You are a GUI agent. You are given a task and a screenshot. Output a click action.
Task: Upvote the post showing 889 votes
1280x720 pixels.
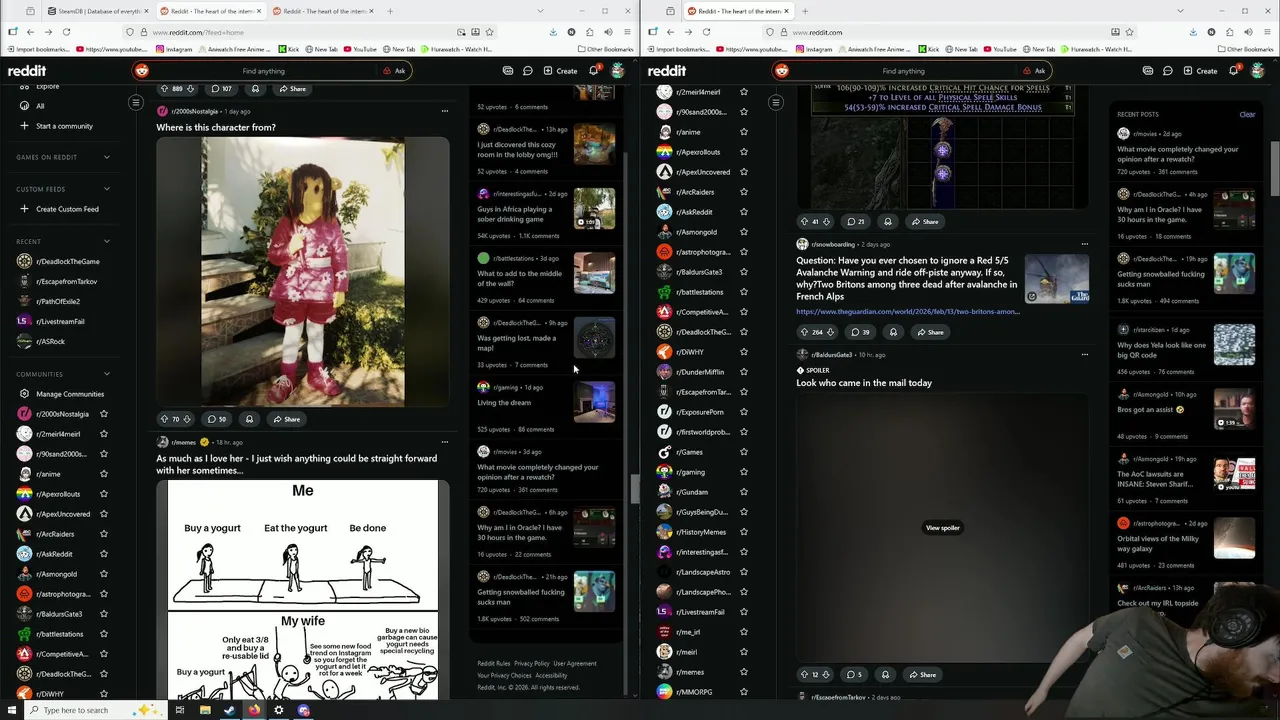pyautogui.click(x=165, y=89)
